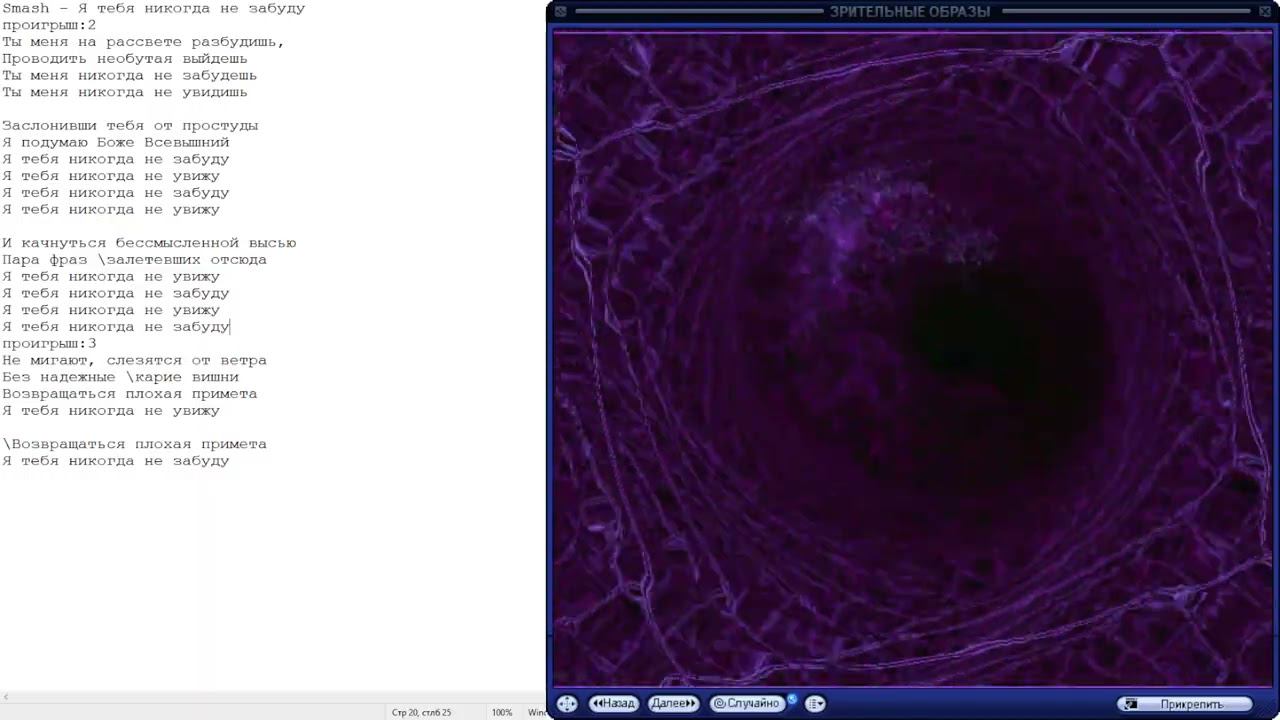The image size is (1280, 720).
Task: Click the line "Заслонивши тебя от простуды"
Action: tap(130, 126)
